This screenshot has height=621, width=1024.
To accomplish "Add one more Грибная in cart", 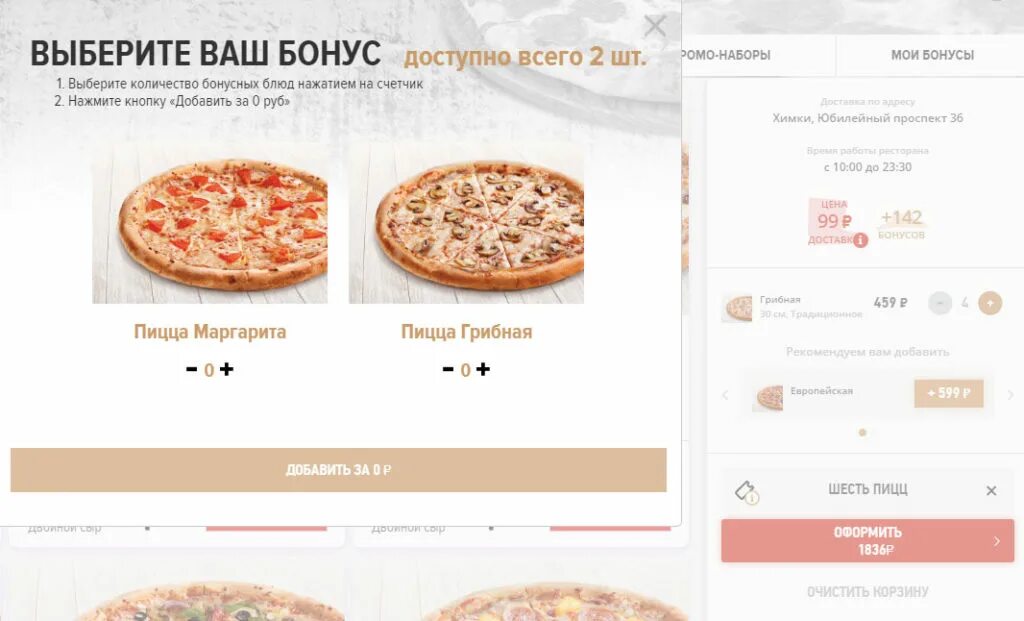I will pos(990,303).
